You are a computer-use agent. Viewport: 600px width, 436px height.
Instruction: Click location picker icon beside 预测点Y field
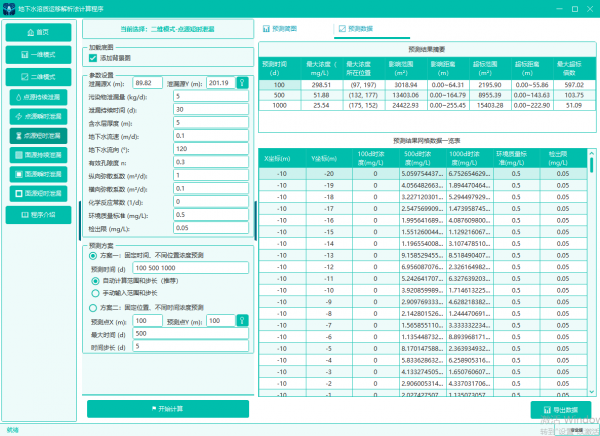pyautogui.click(x=241, y=320)
